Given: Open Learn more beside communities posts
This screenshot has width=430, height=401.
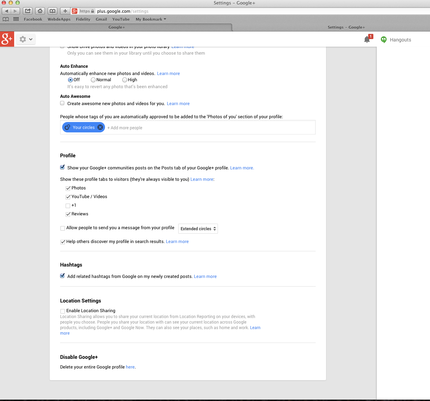Looking at the screenshot, I should click(242, 168).
